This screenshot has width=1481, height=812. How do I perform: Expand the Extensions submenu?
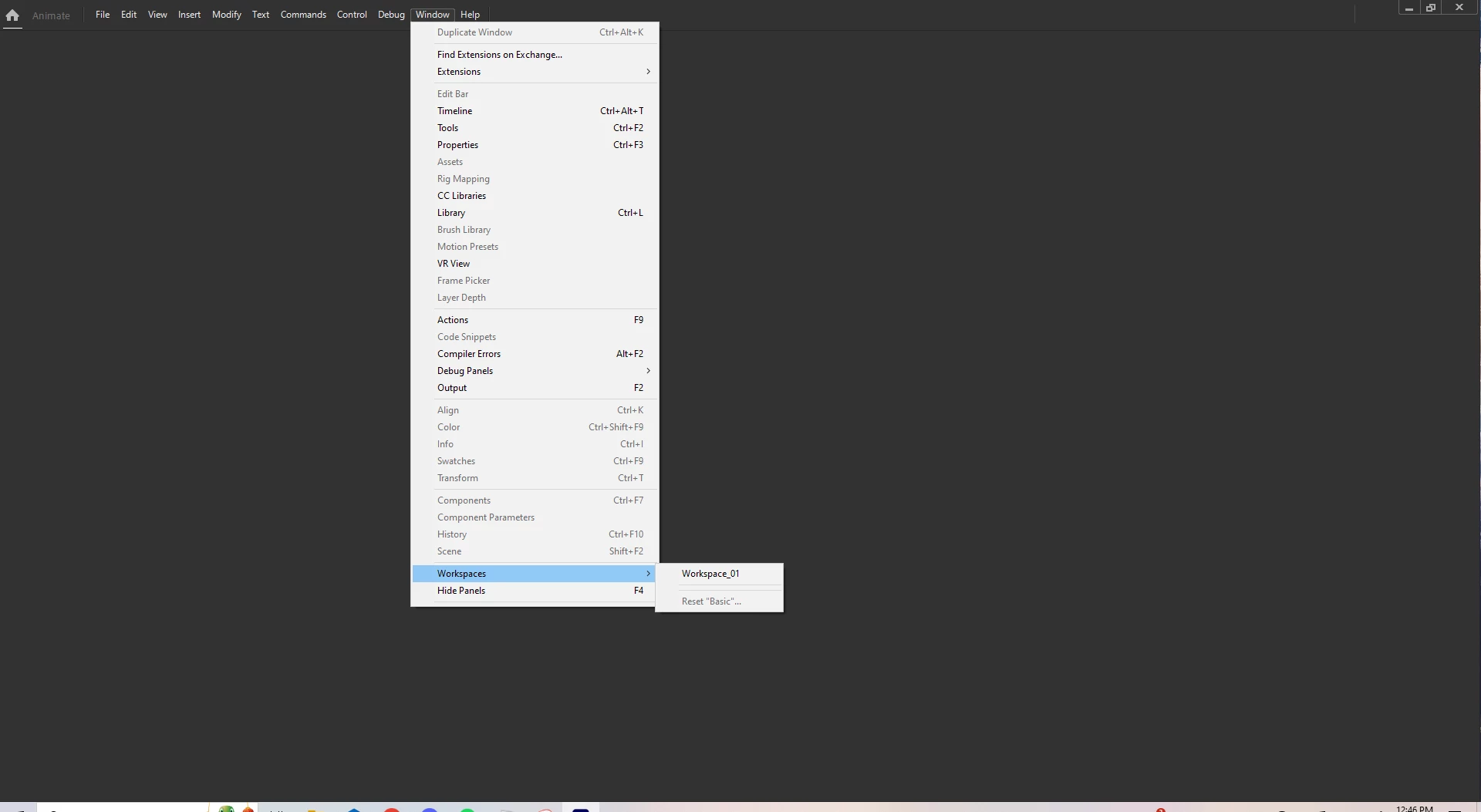coord(534,72)
